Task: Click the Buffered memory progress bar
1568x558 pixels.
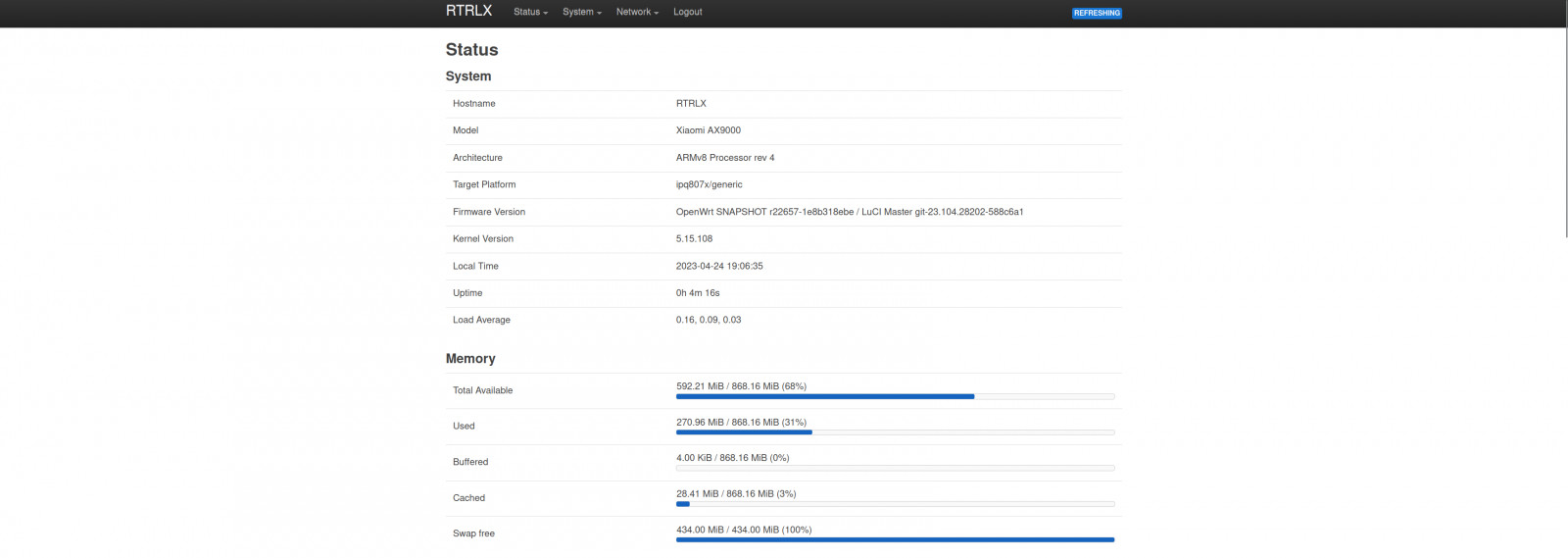Action: pyautogui.click(x=895, y=468)
